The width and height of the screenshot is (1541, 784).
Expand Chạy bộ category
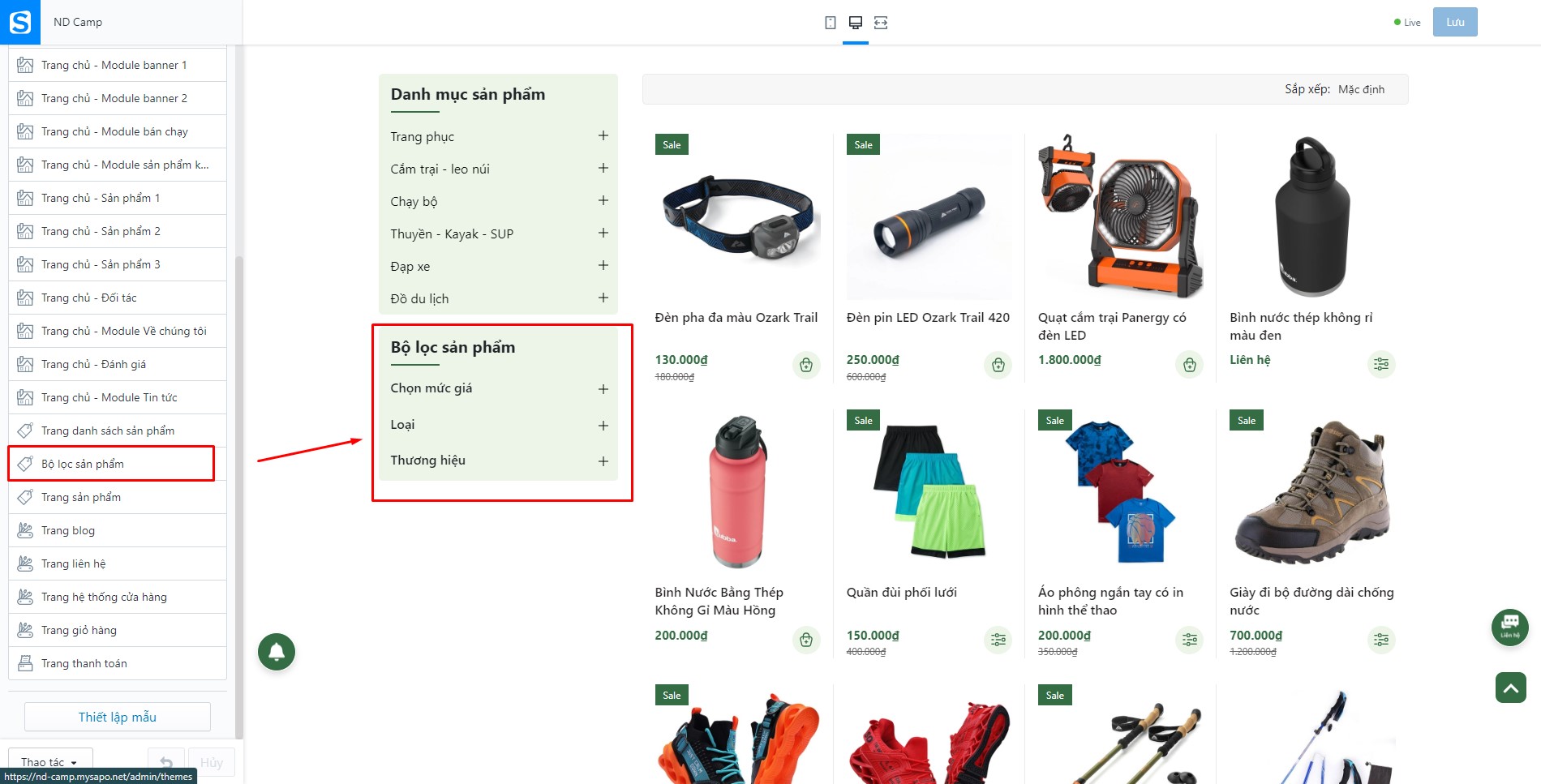tap(603, 200)
